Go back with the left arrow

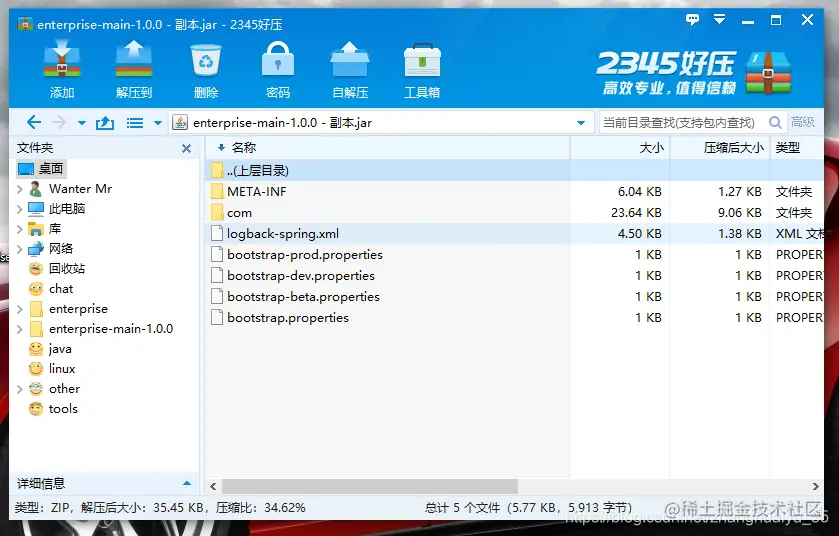[34, 122]
